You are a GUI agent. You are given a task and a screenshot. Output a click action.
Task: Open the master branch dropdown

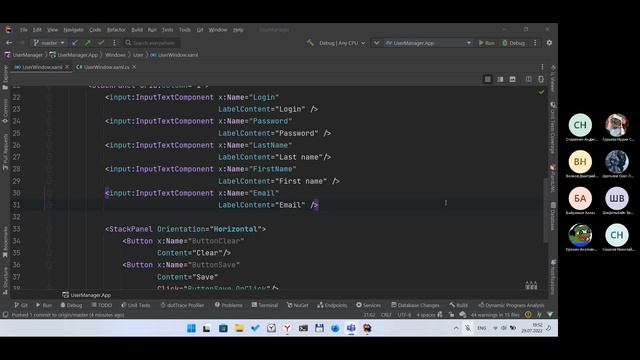pyautogui.click(x=49, y=43)
